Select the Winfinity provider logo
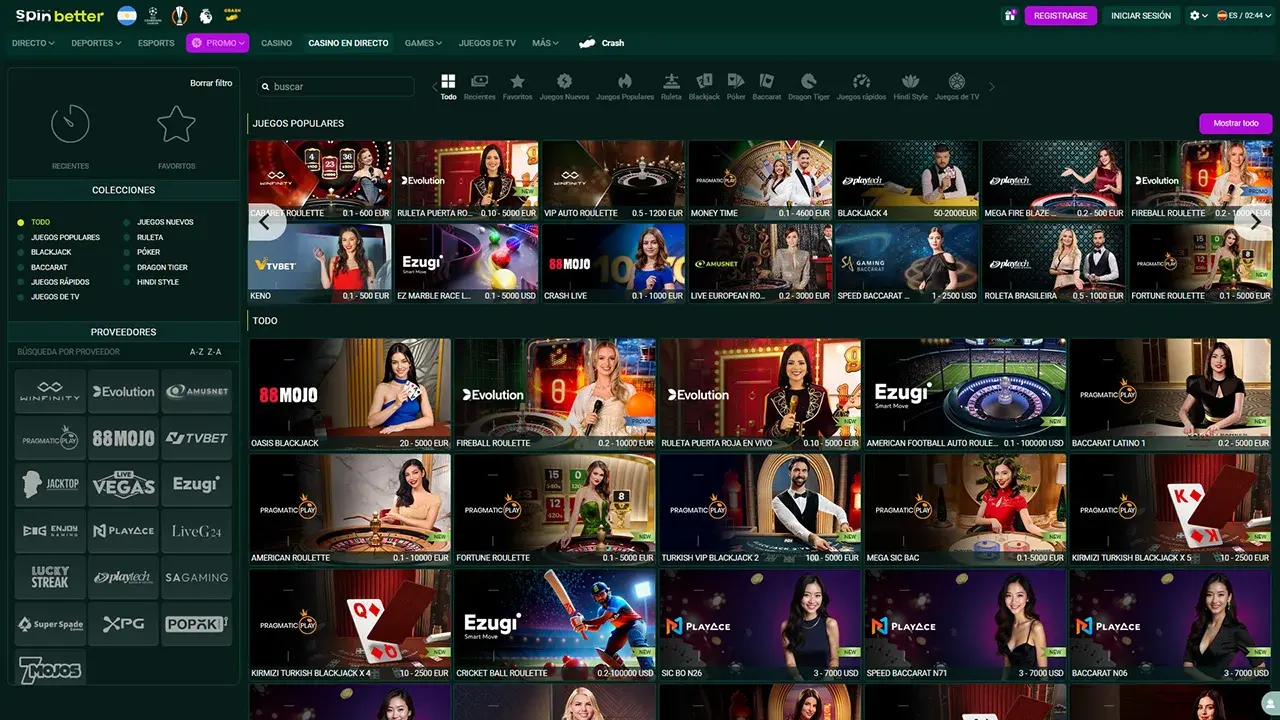The height and width of the screenshot is (720, 1280). tap(50, 392)
